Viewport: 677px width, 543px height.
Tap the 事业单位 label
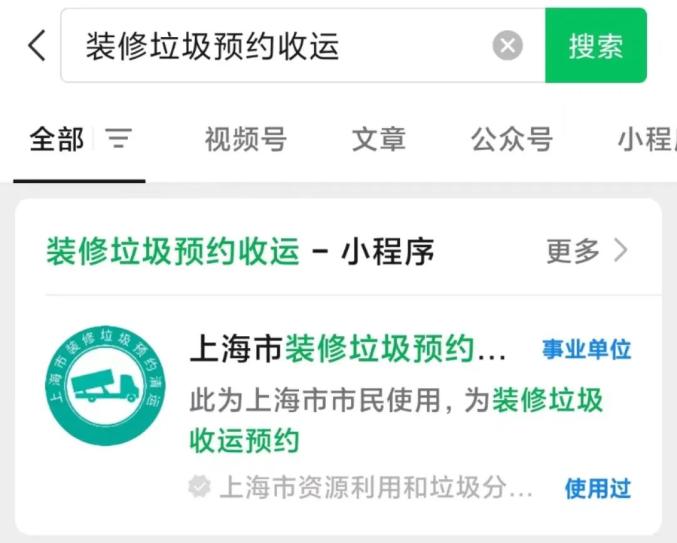[x=587, y=349]
